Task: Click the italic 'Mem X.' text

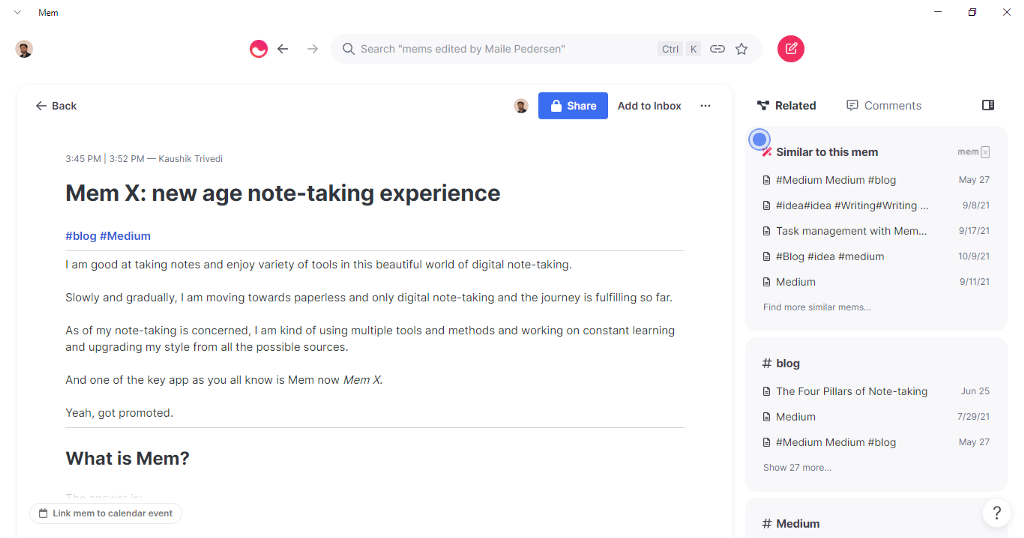Action: tap(363, 380)
